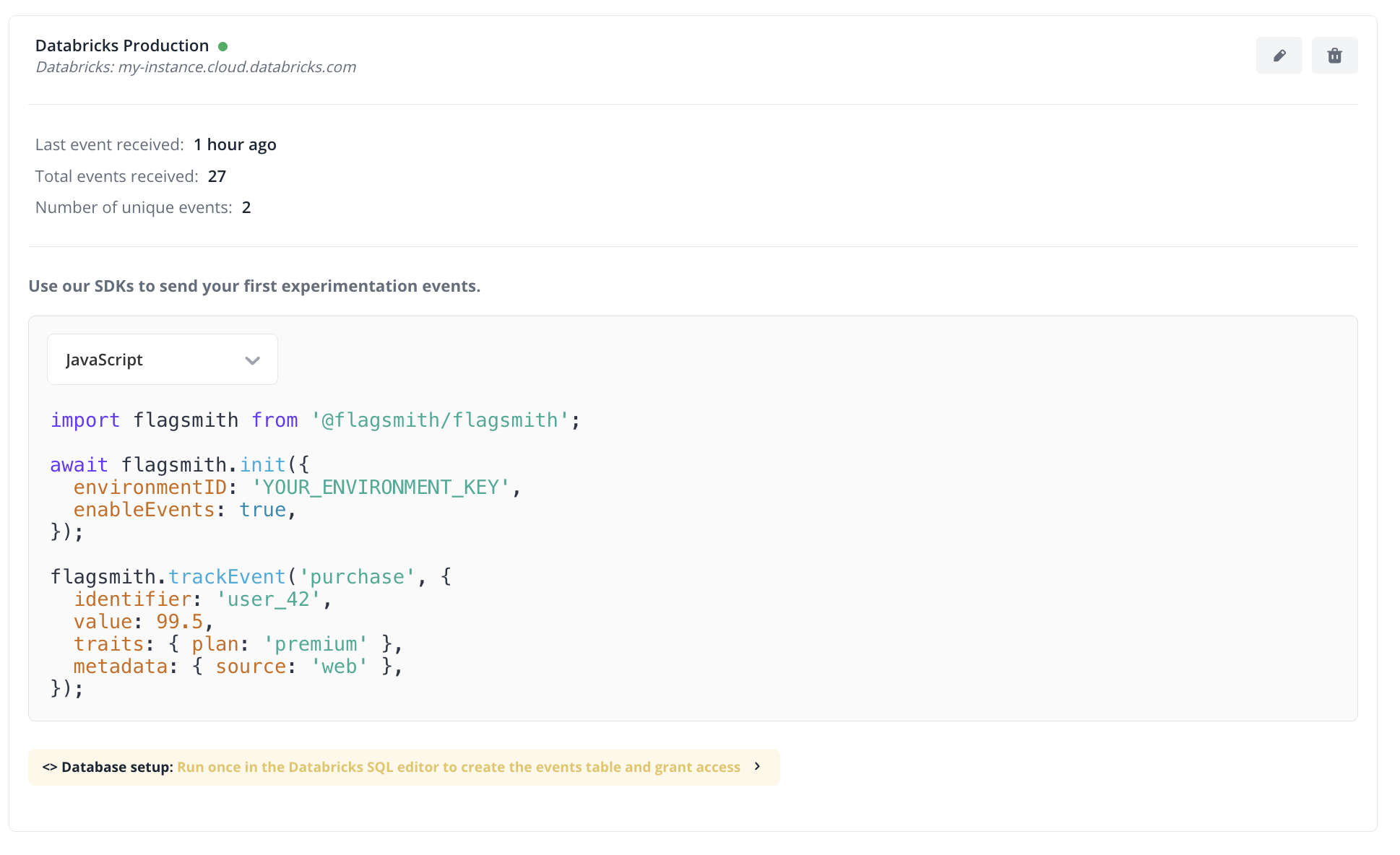Edit the Databricks Production connection with pencil icon
The height and width of the screenshot is (855, 1400).
1279,56
